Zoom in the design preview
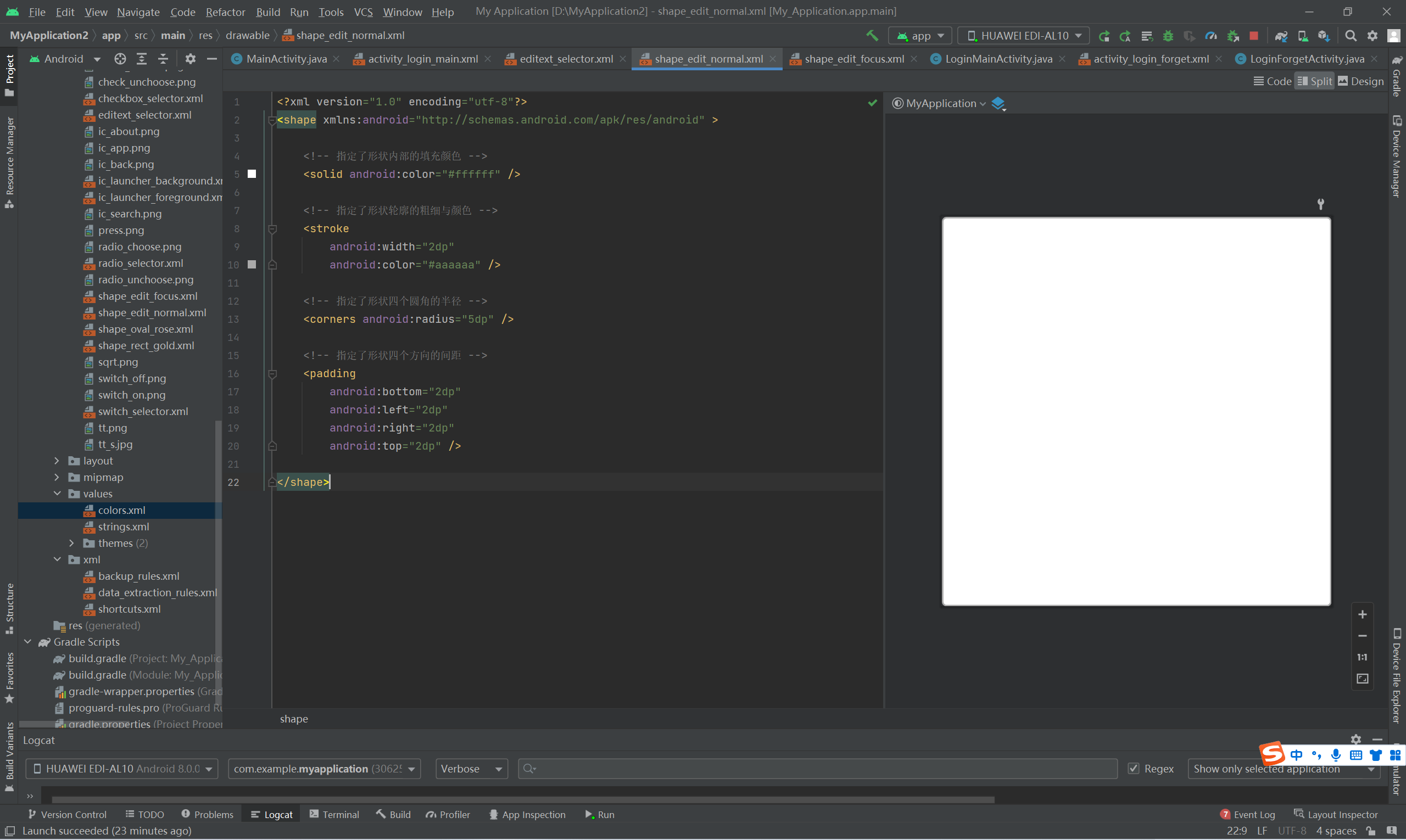This screenshot has width=1406, height=840. pos(1363,614)
